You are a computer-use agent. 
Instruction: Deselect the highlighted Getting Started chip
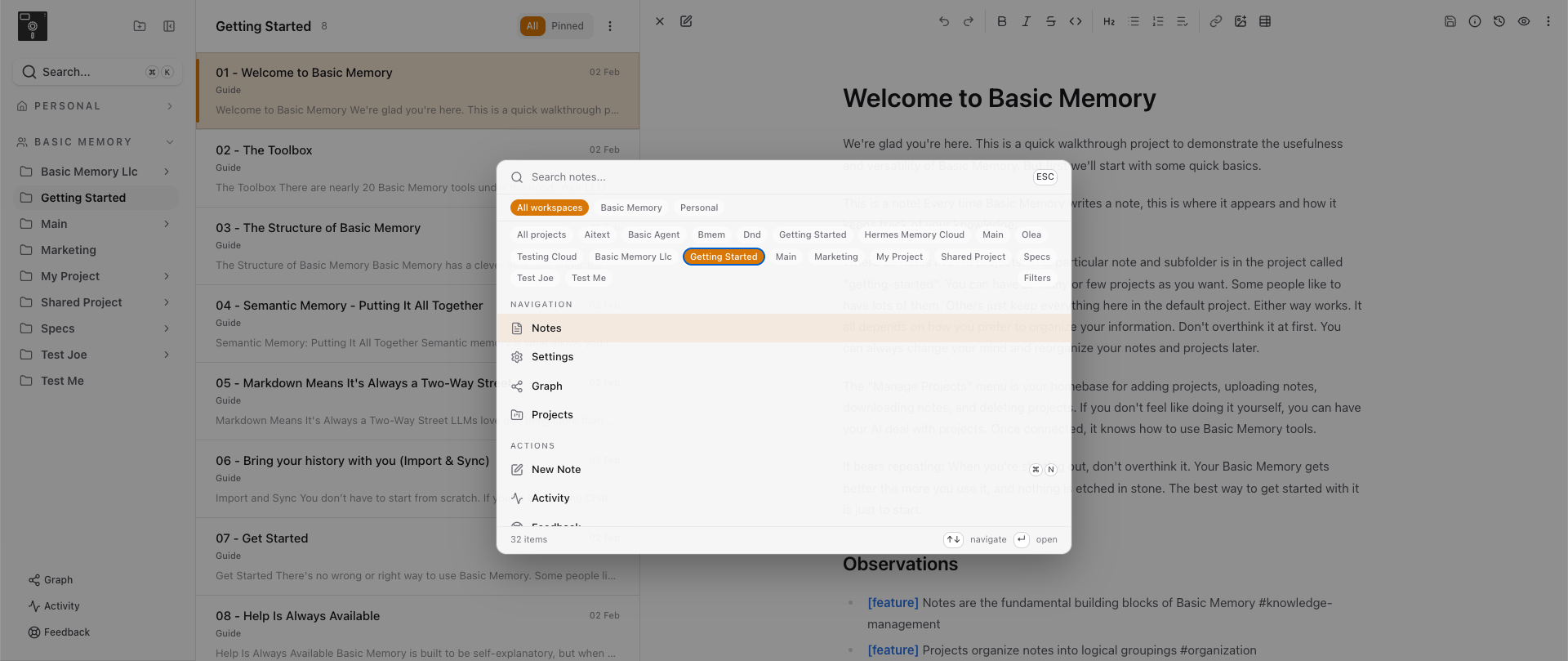(724, 257)
